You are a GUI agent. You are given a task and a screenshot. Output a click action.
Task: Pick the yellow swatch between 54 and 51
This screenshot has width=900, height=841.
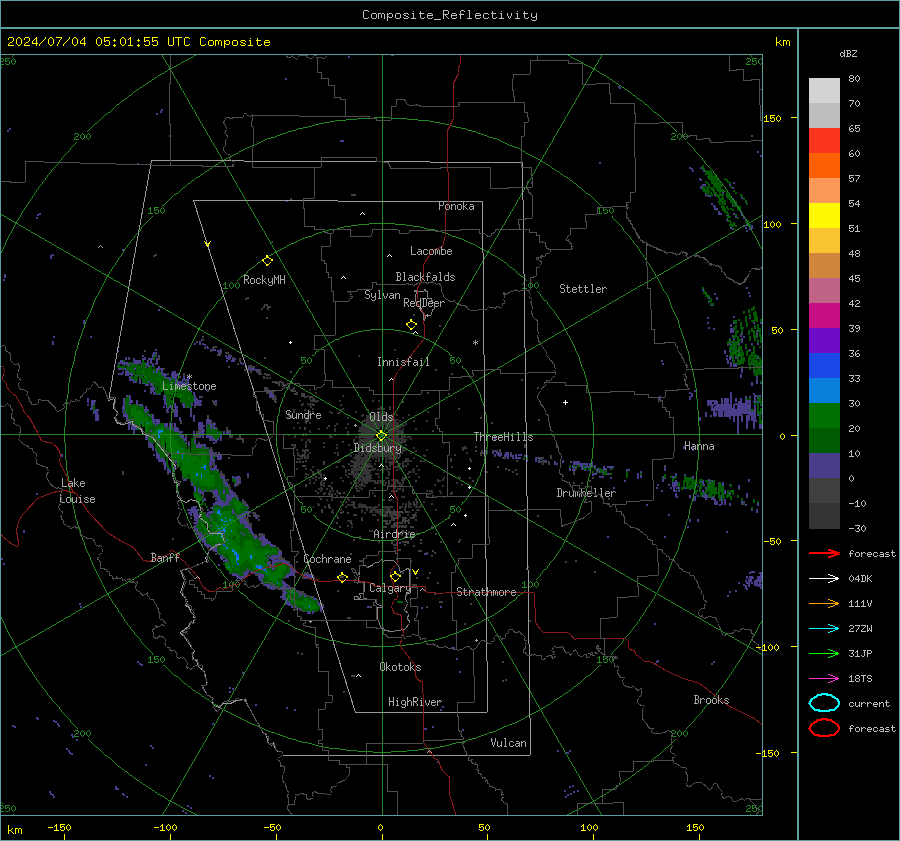tap(824, 216)
